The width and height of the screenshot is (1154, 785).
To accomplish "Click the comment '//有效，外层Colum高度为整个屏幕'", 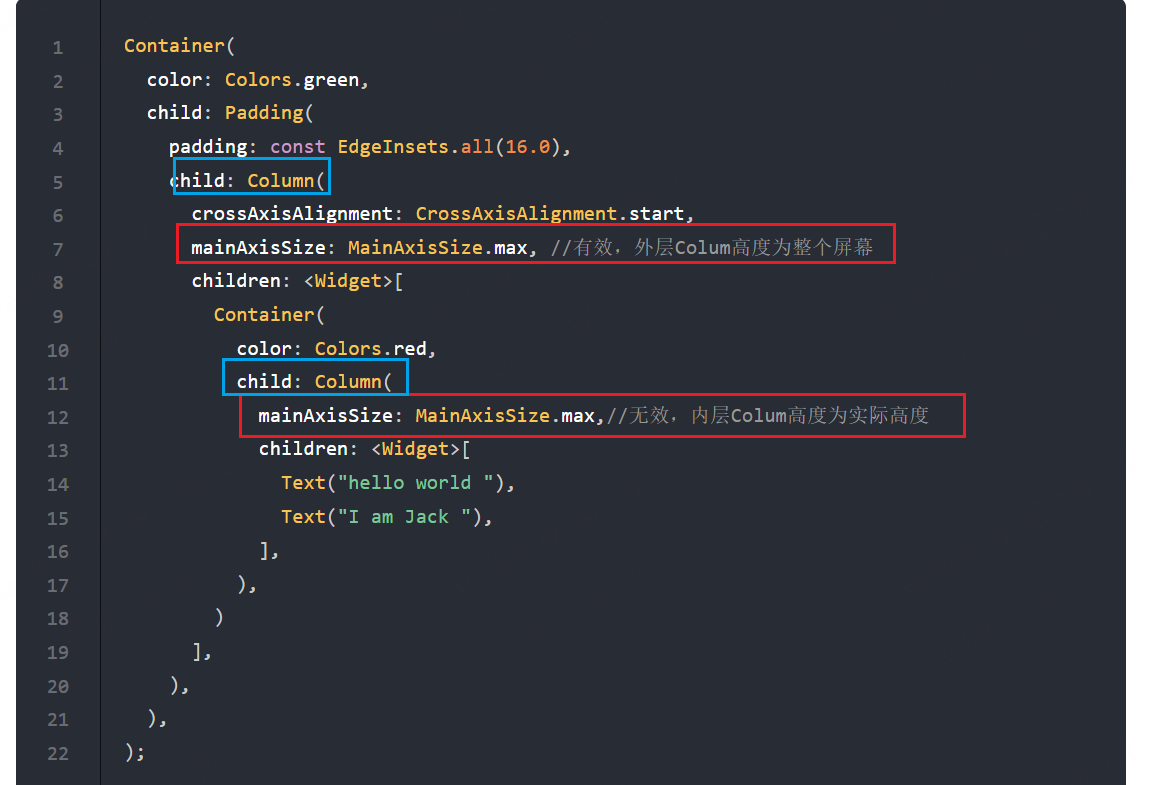I will point(712,247).
